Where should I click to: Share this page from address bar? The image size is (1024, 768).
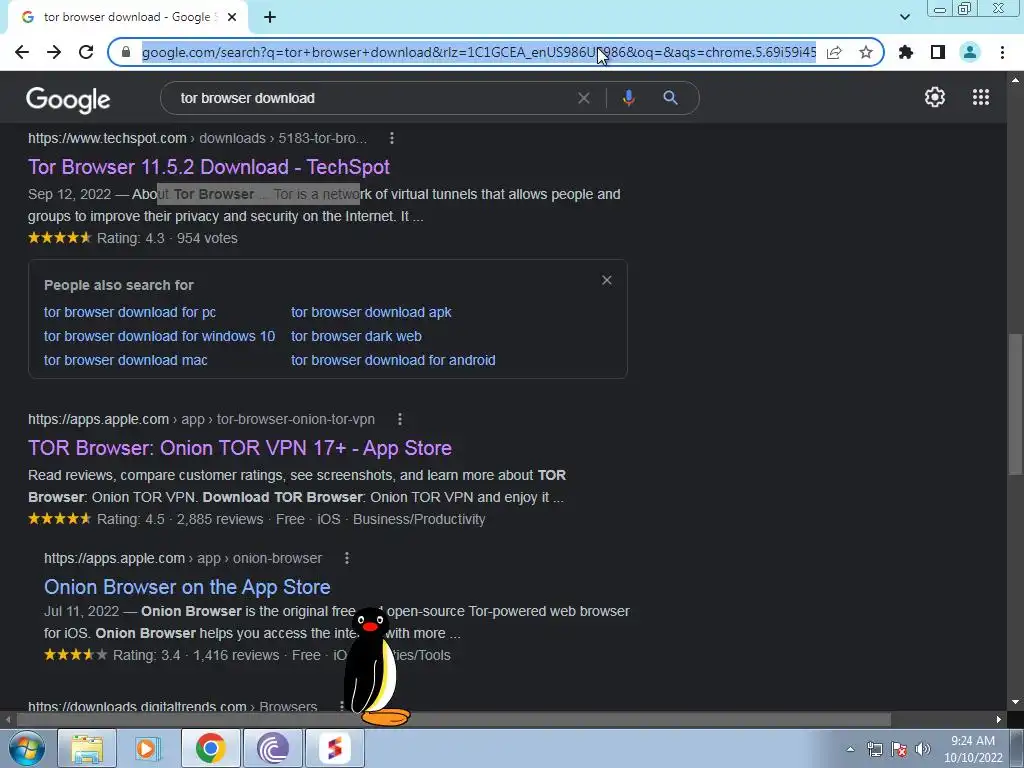(834, 52)
